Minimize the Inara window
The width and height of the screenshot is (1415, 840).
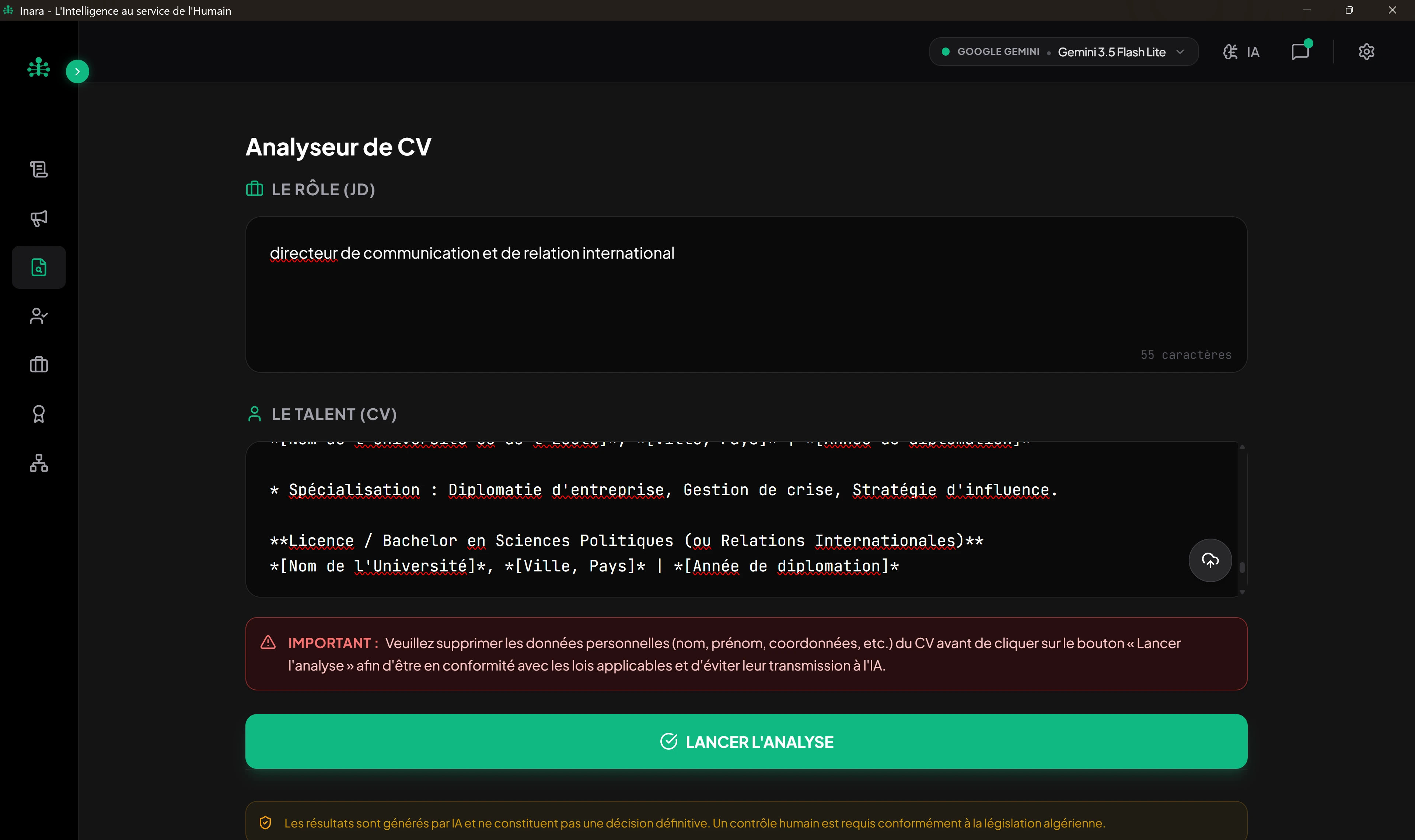click(1306, 10)
